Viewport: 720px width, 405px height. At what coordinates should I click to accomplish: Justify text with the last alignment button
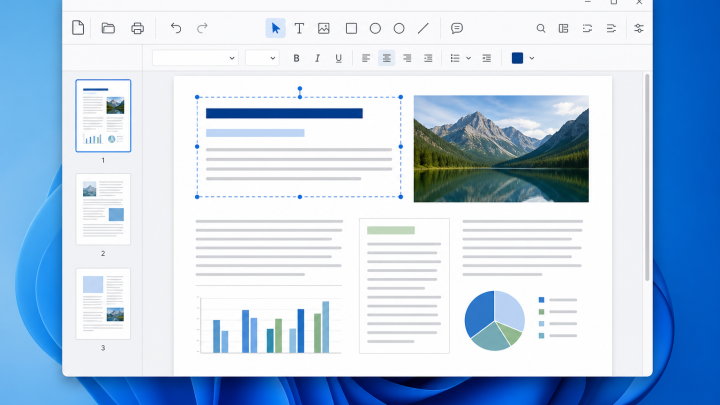(428, 58)
